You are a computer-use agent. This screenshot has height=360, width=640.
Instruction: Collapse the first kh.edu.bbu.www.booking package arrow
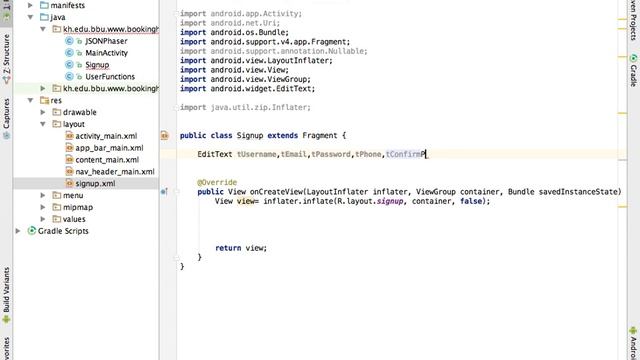[42, 29]
